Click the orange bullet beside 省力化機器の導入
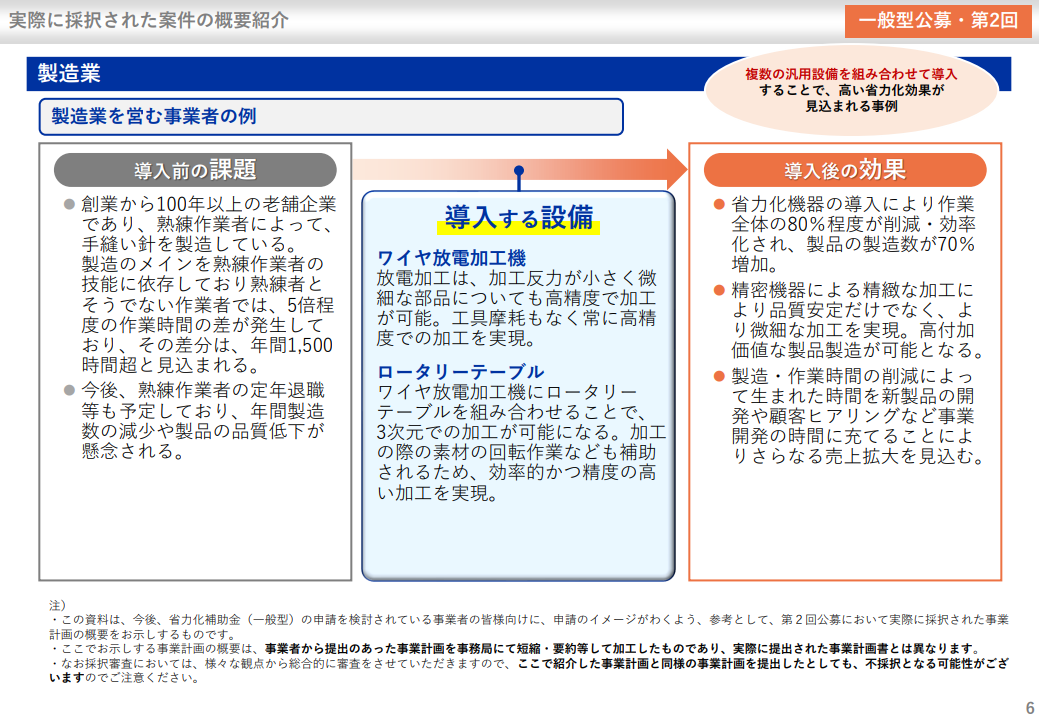Screen dimensions: 1039x718 (718, 204)
